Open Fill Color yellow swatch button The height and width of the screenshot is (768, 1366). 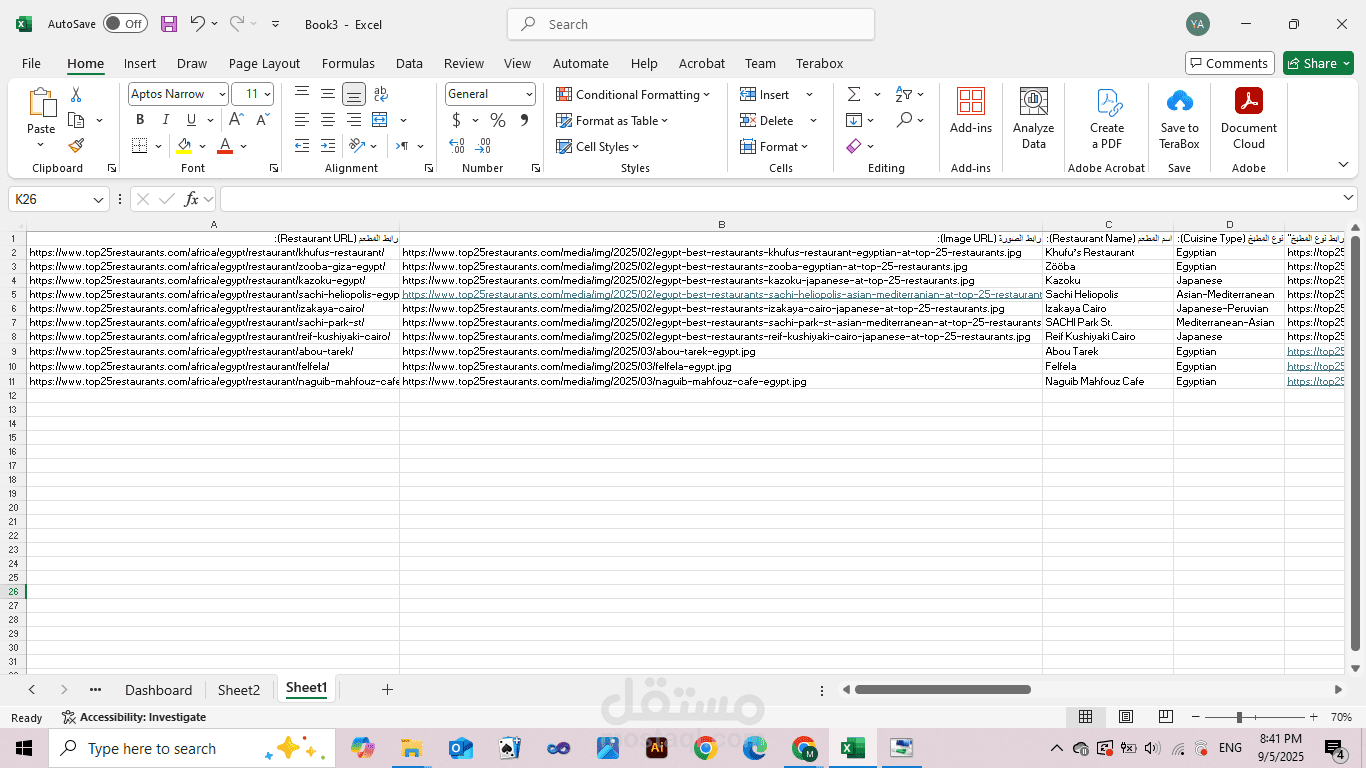coord(184,146)
